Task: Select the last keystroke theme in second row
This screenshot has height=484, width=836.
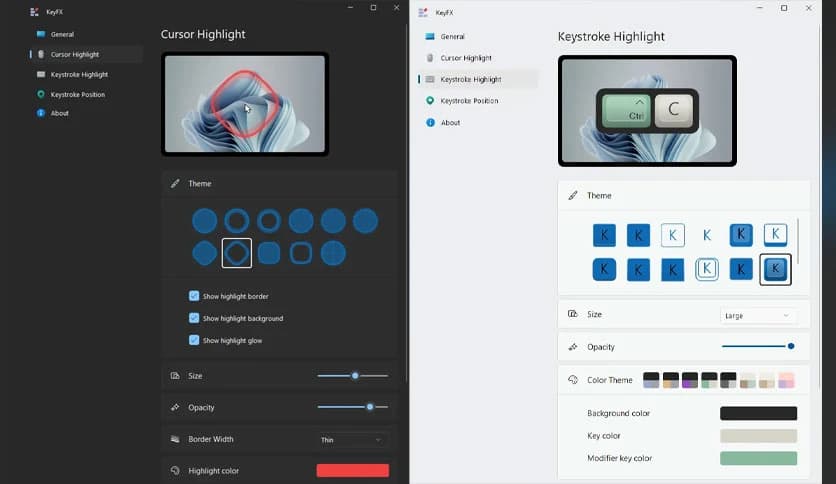Action: click(775, 269)
